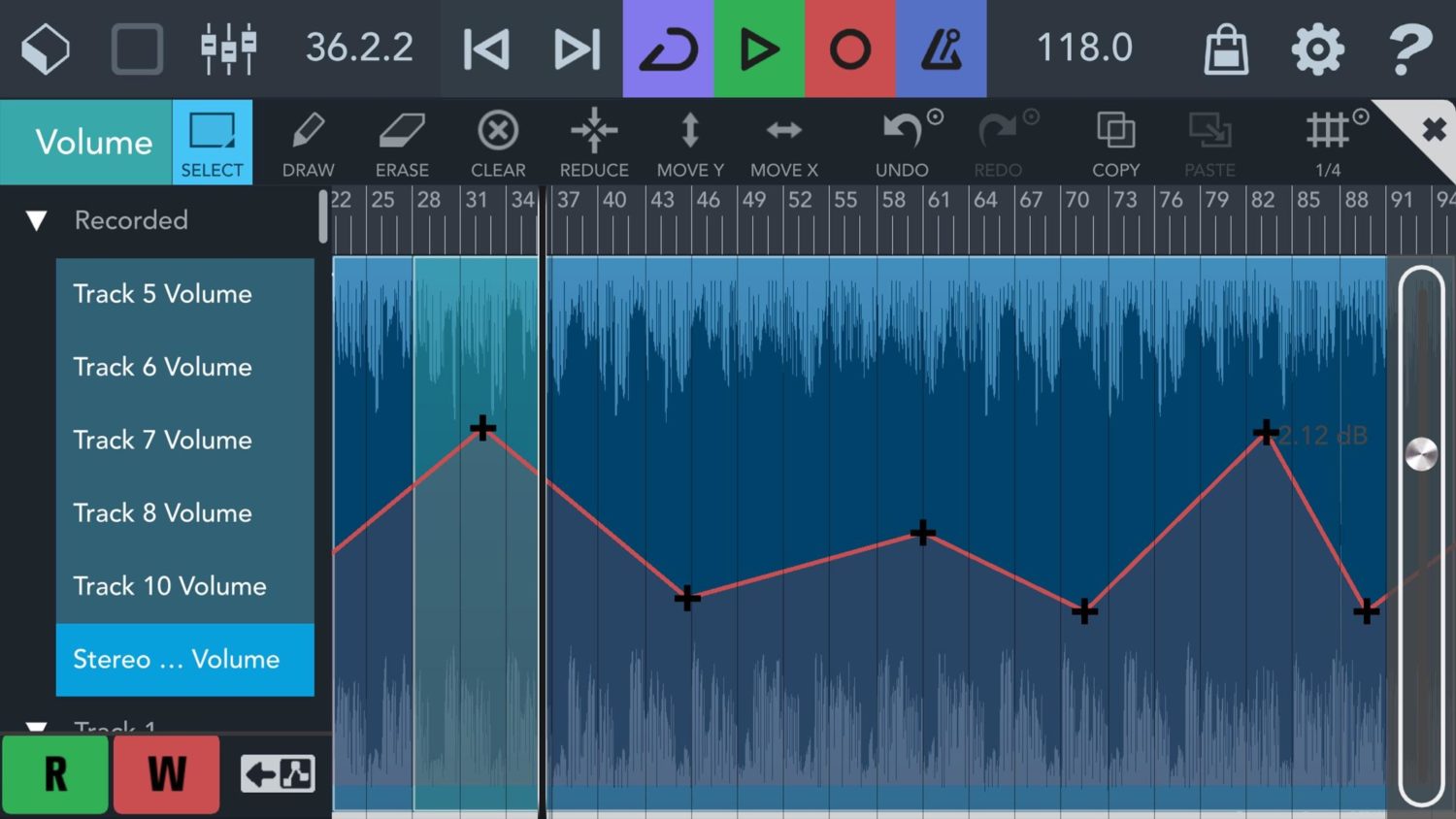Start playback with the Play button
The image size is (1456, 819).
click(x=759, y=48)
